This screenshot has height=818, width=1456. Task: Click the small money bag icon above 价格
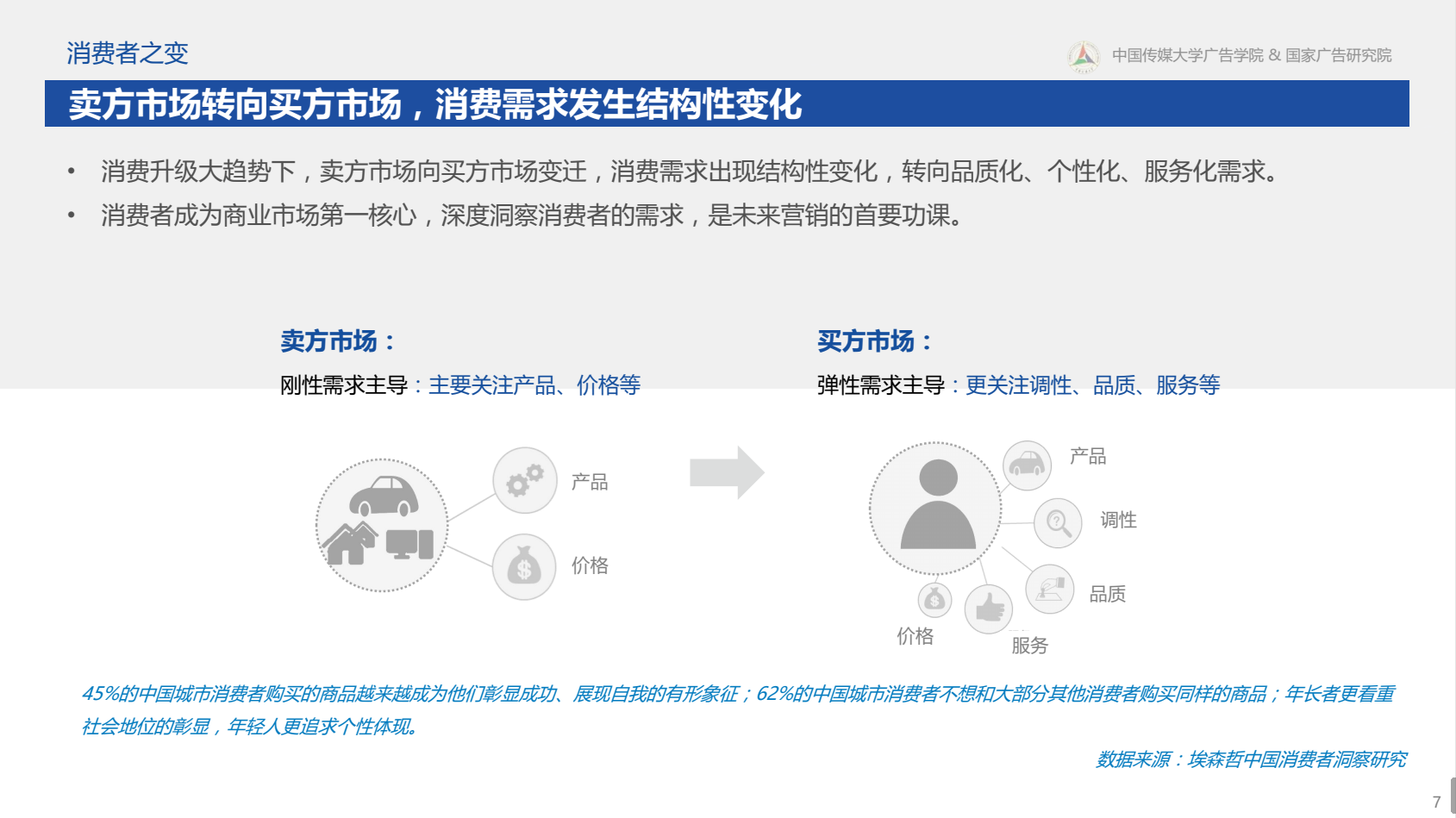point(934,600)
